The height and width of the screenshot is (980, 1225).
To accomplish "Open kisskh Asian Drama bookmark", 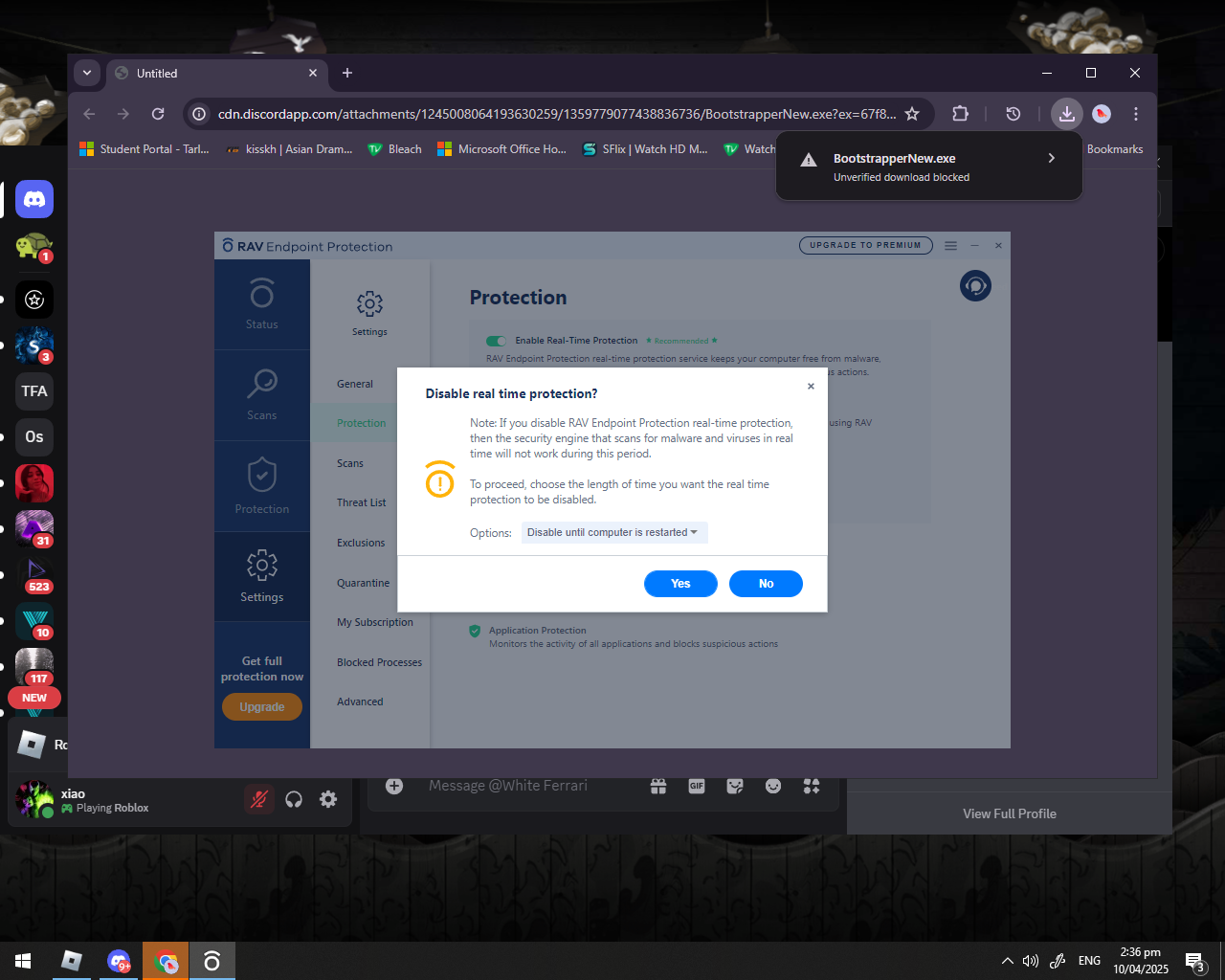I will click(x=290, y=149).
